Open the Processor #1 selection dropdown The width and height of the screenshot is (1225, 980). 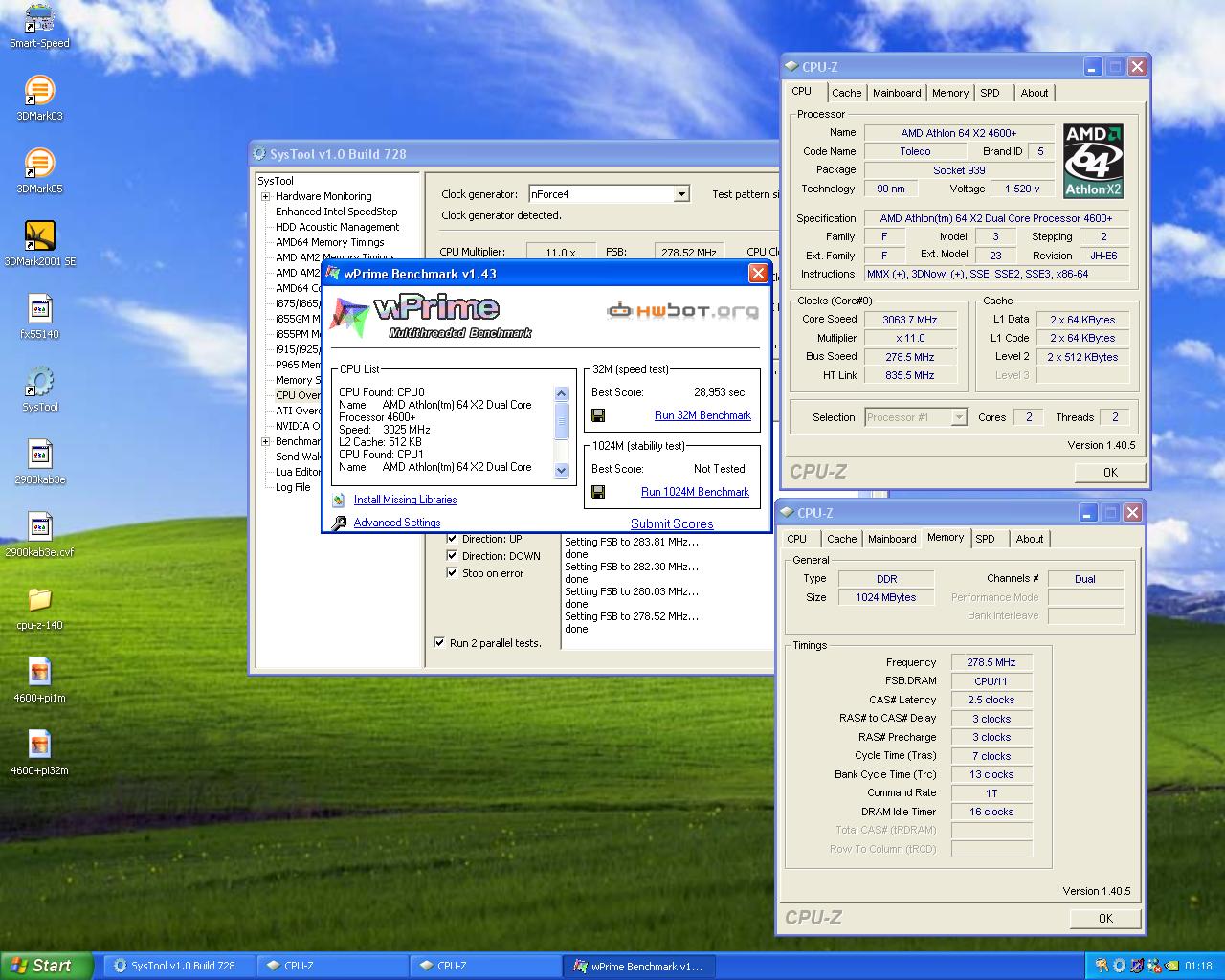coord(959,417)
